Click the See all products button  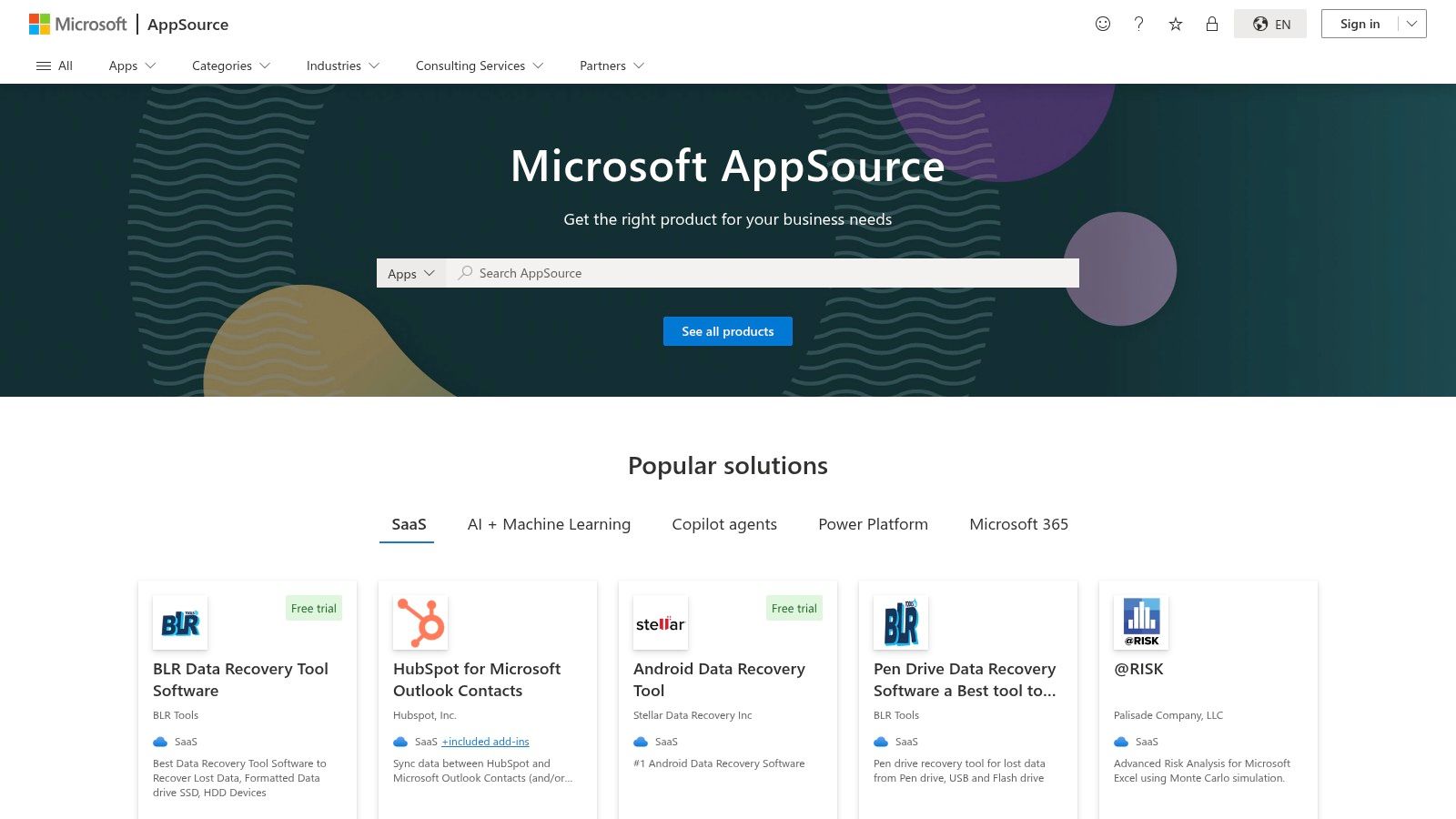click(728, 331)
